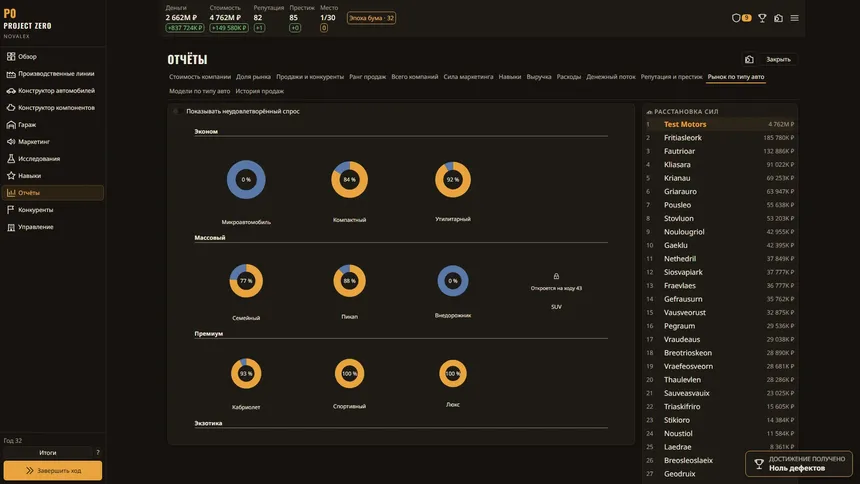
Task: Click the Микроавтомобиль 0% donut chart
Action: coord(246,179)
